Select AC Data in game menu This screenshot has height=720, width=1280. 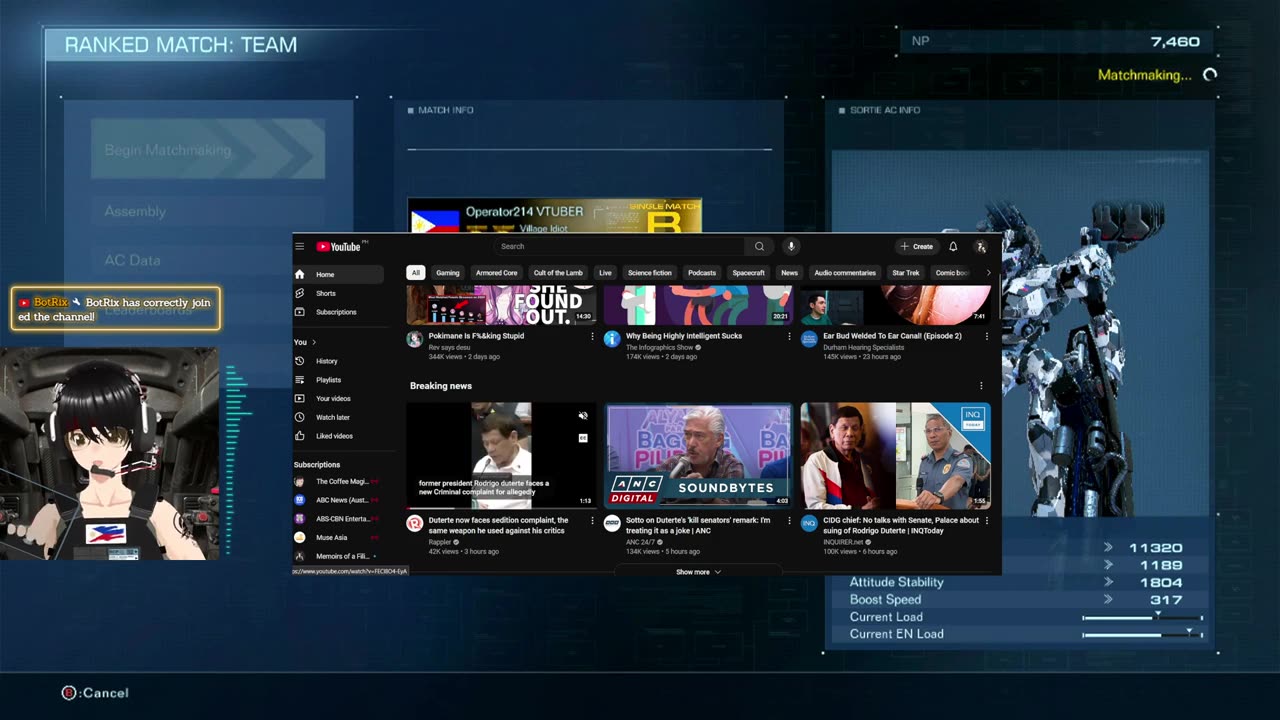click(208, 260)
